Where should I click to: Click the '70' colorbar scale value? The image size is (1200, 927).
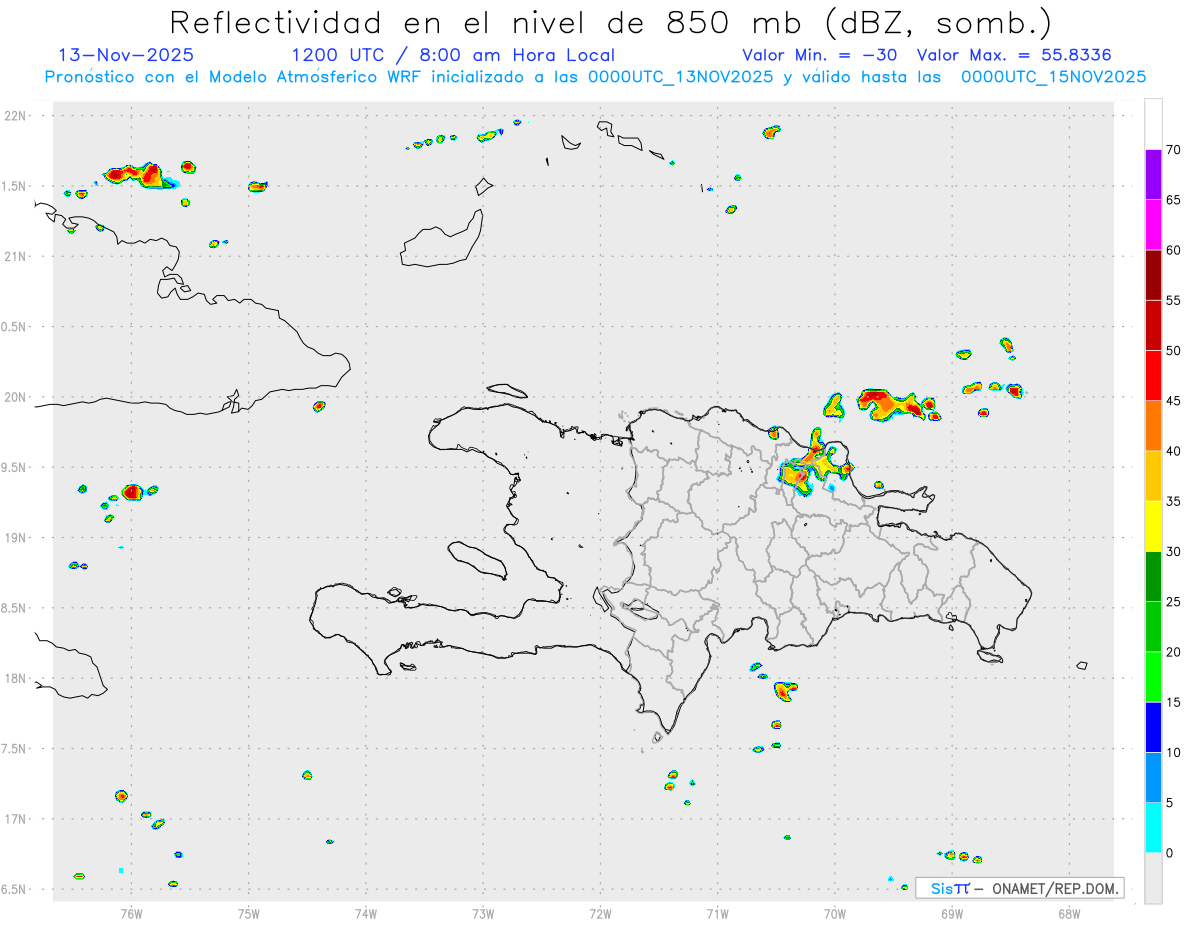1173,150
